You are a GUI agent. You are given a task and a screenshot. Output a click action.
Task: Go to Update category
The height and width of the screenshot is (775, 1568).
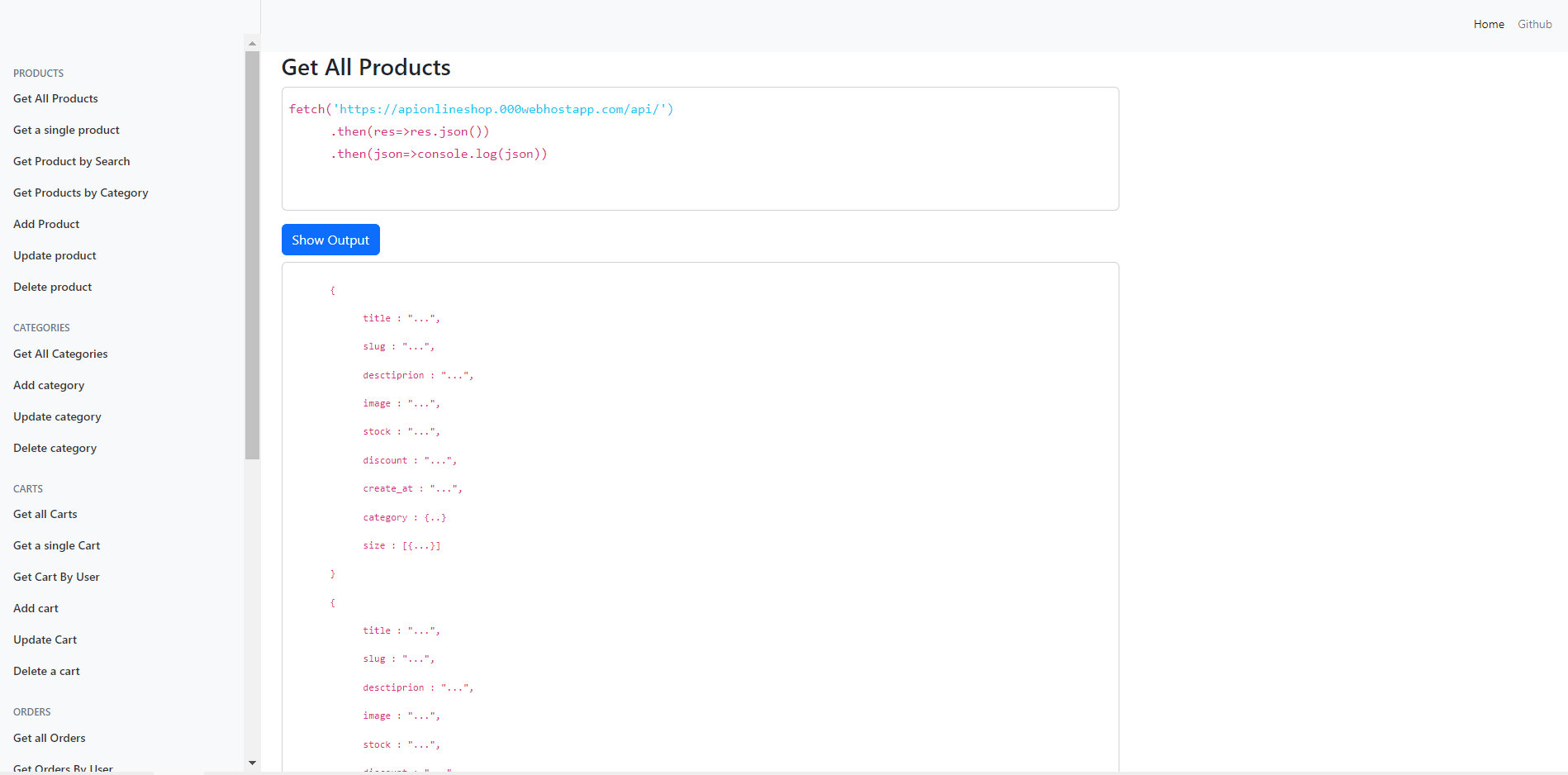point(57,416)
